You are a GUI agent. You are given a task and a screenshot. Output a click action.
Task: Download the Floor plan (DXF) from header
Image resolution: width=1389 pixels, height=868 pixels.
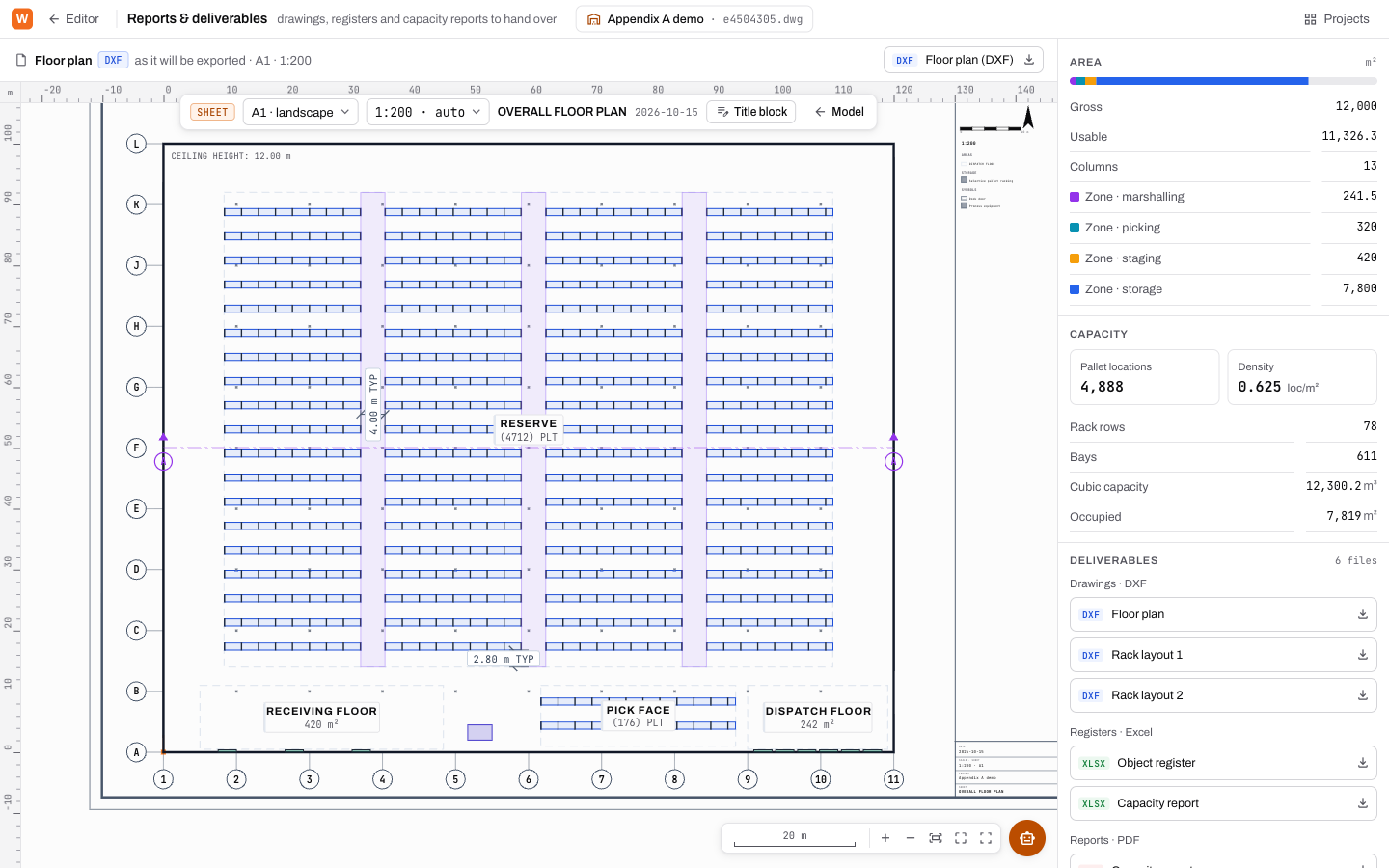(965, 60)
